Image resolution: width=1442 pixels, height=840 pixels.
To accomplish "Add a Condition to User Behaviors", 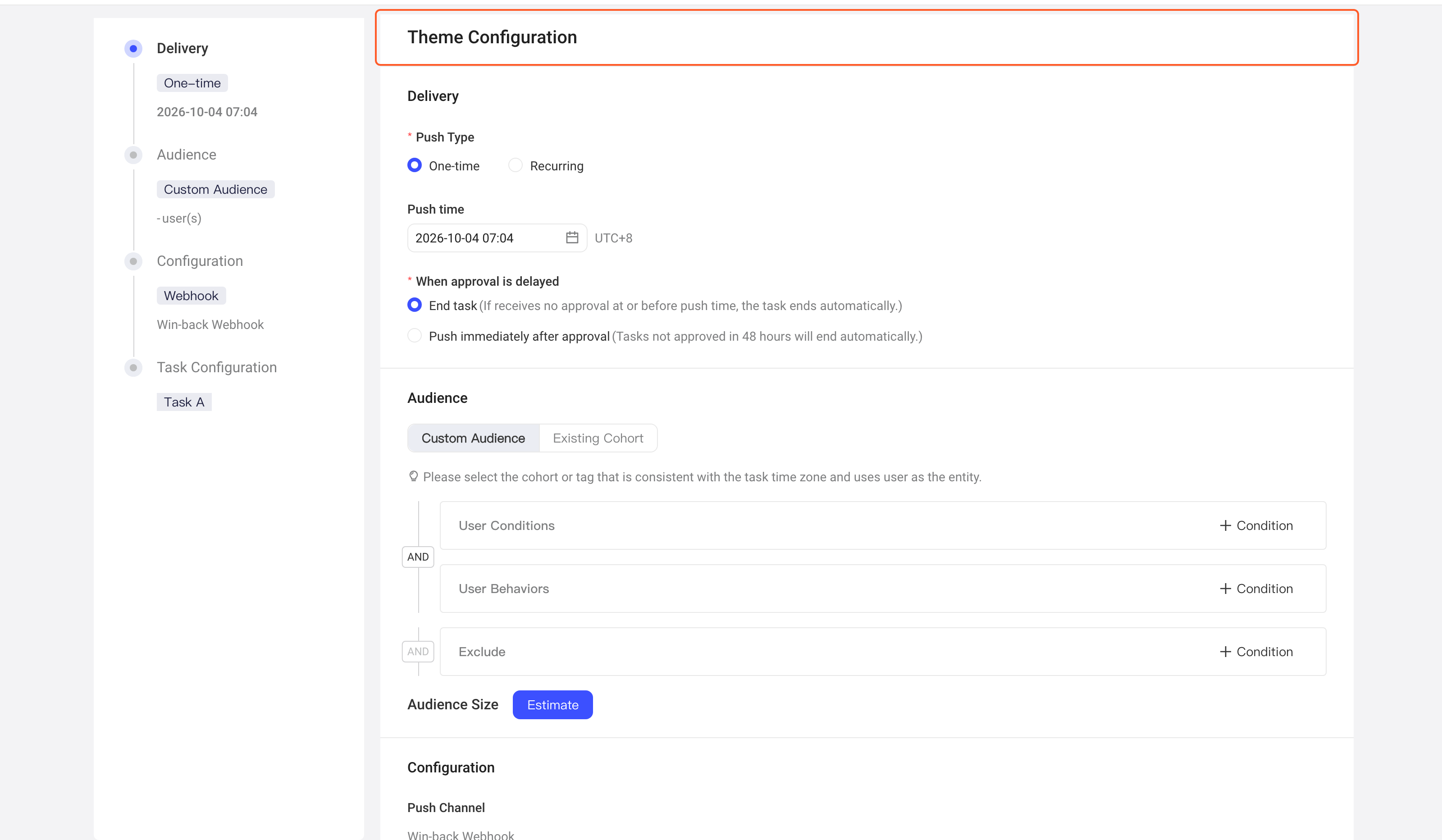I will (x=1256, y=588).
